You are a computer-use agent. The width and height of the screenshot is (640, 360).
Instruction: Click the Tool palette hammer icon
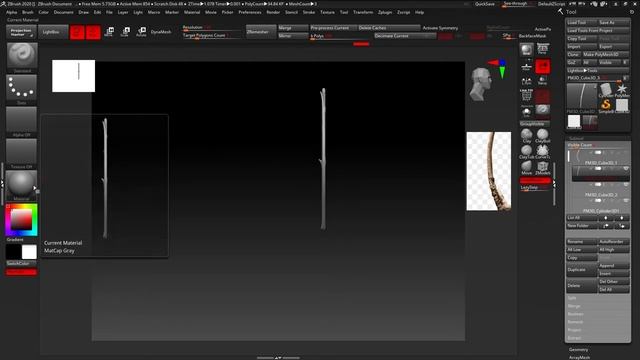click(x=560, y=12)
